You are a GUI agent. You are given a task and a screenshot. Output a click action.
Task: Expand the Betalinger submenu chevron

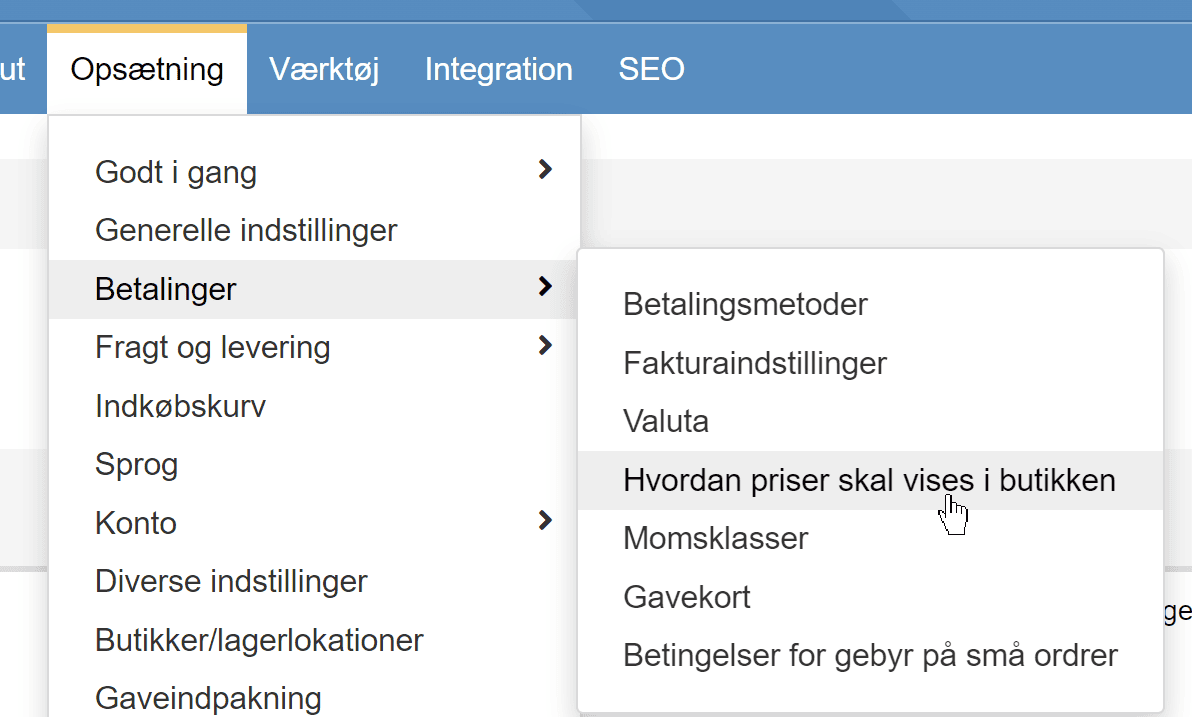click(x=544, y=287)
